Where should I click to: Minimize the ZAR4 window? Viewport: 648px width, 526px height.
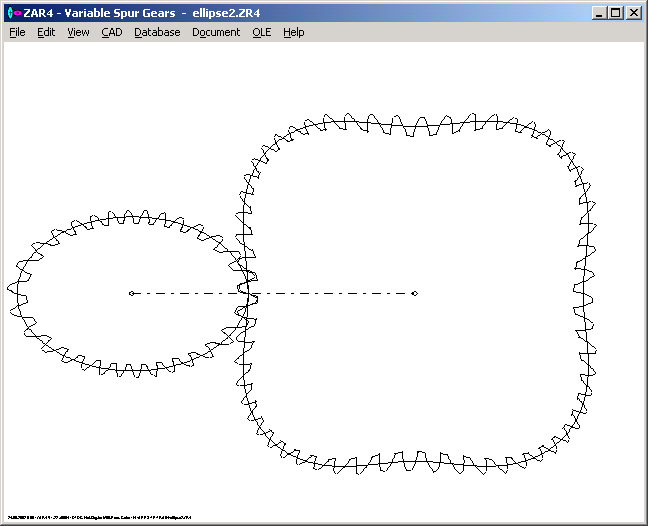(x=600, y=13)
